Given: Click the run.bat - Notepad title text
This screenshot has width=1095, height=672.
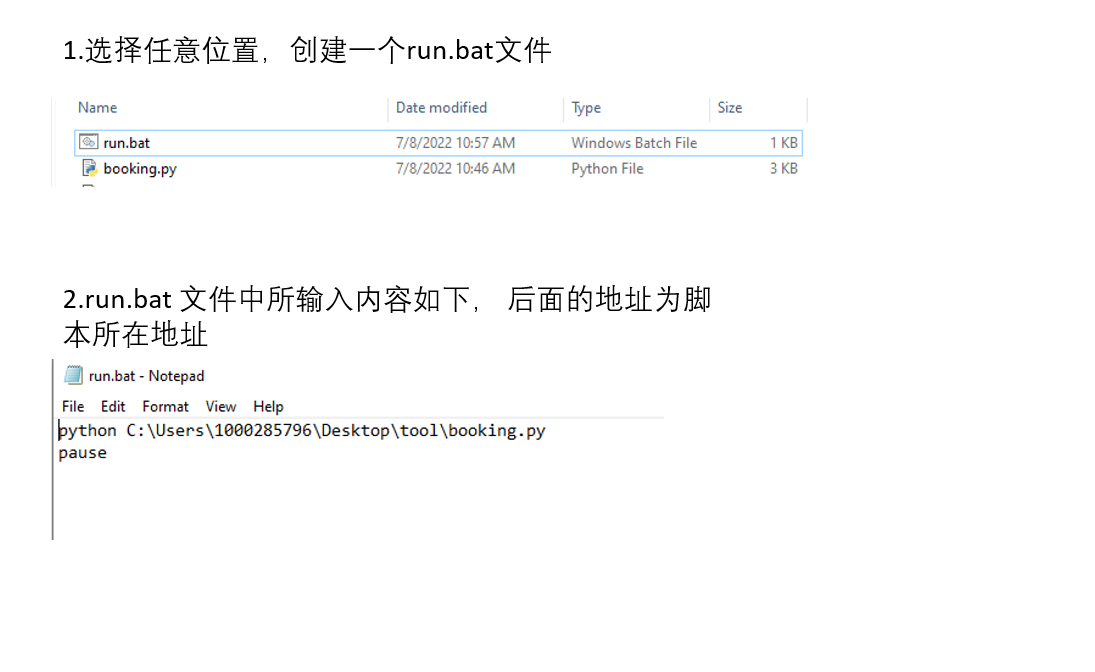Looking at the screenshot, I should [x=146, y=376].
